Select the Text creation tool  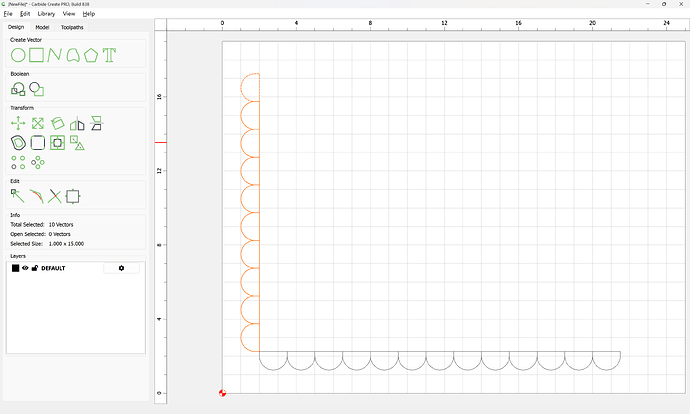(109, 55)
